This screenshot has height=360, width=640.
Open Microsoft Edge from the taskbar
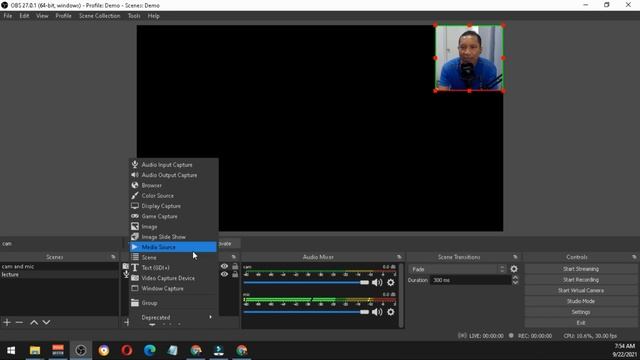click(x=150, y=350)
